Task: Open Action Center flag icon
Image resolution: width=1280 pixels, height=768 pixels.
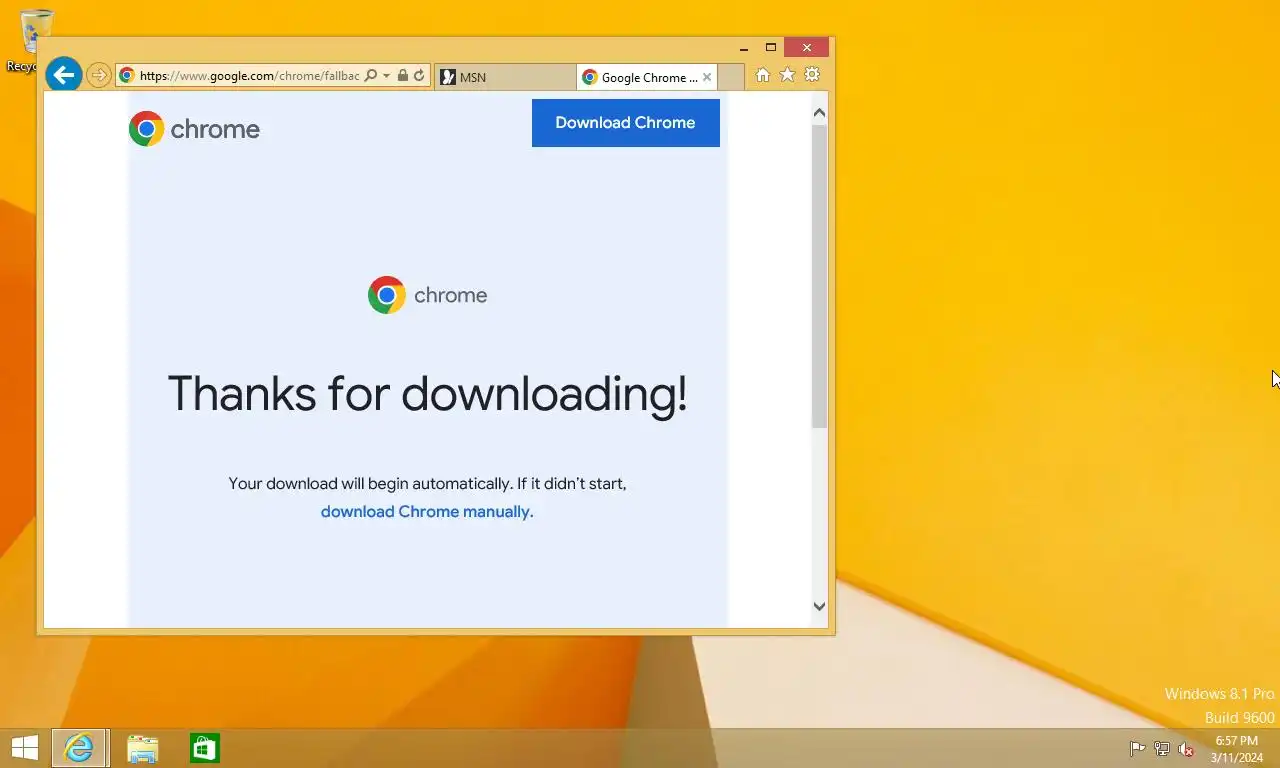Action: (1137, 749)
